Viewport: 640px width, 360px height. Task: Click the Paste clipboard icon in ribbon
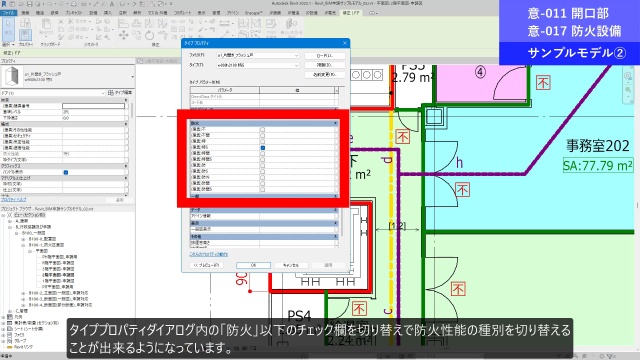pos(46,25)
